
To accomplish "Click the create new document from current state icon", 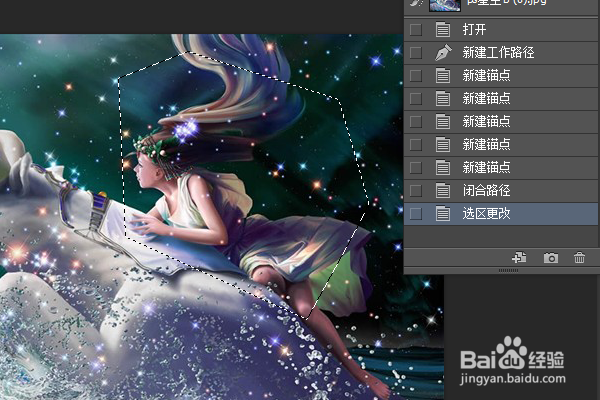I will (519, 258).
